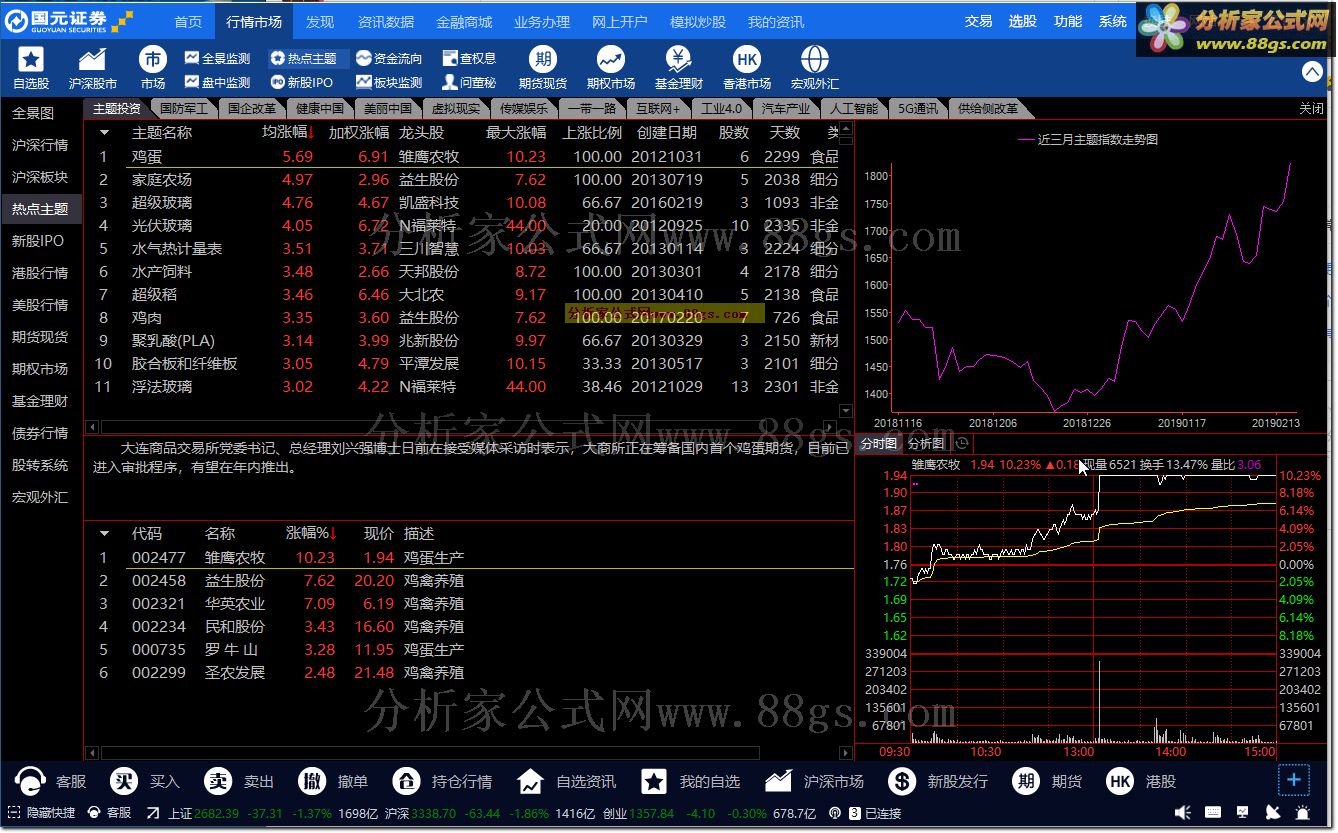The height and width of the screenshot is (833, 1338).
Task: Open the 模拟炒股 menu
Action: pyautogui.click(x=698, y=21)
